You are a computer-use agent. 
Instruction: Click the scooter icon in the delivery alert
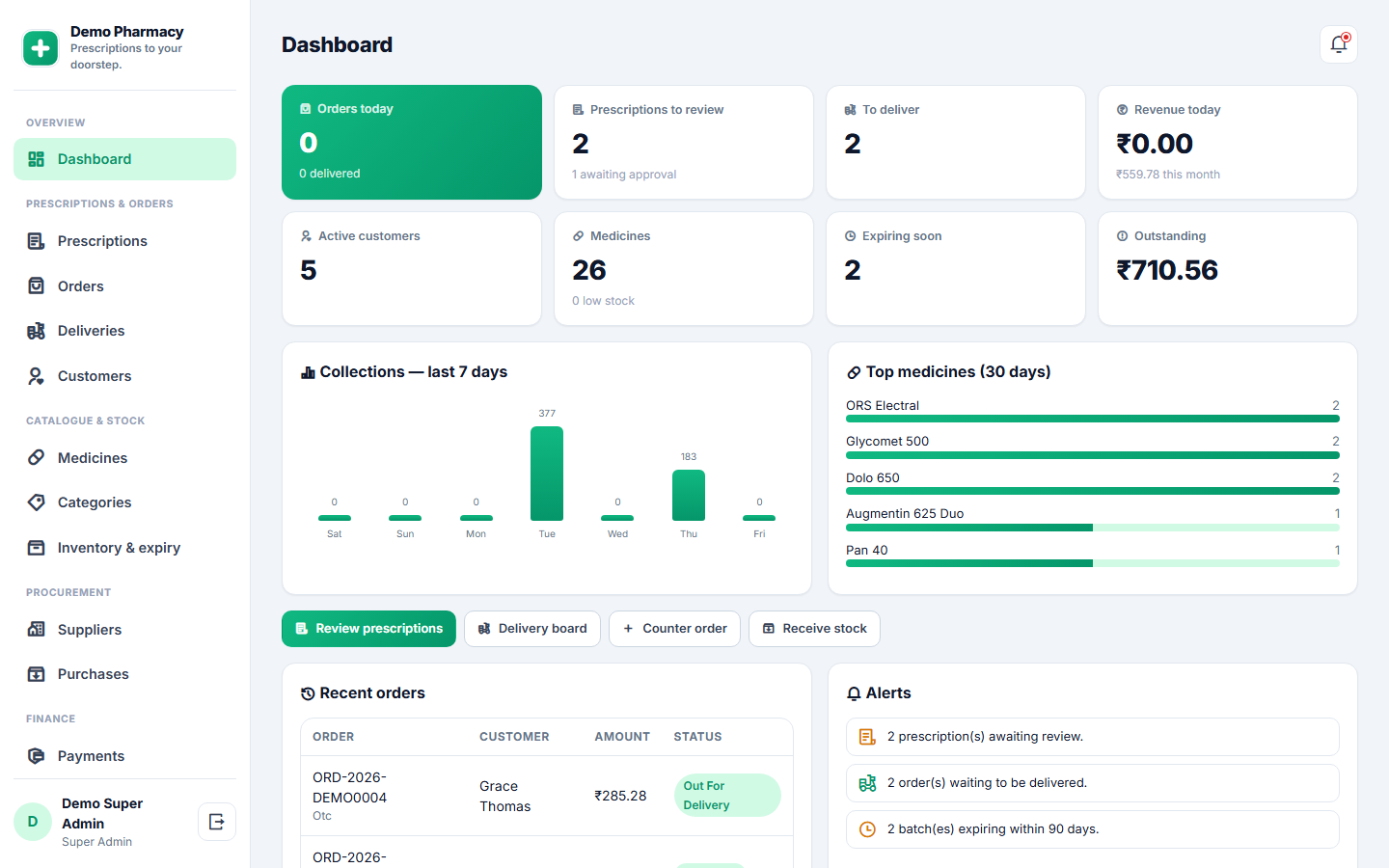[867, 783]
